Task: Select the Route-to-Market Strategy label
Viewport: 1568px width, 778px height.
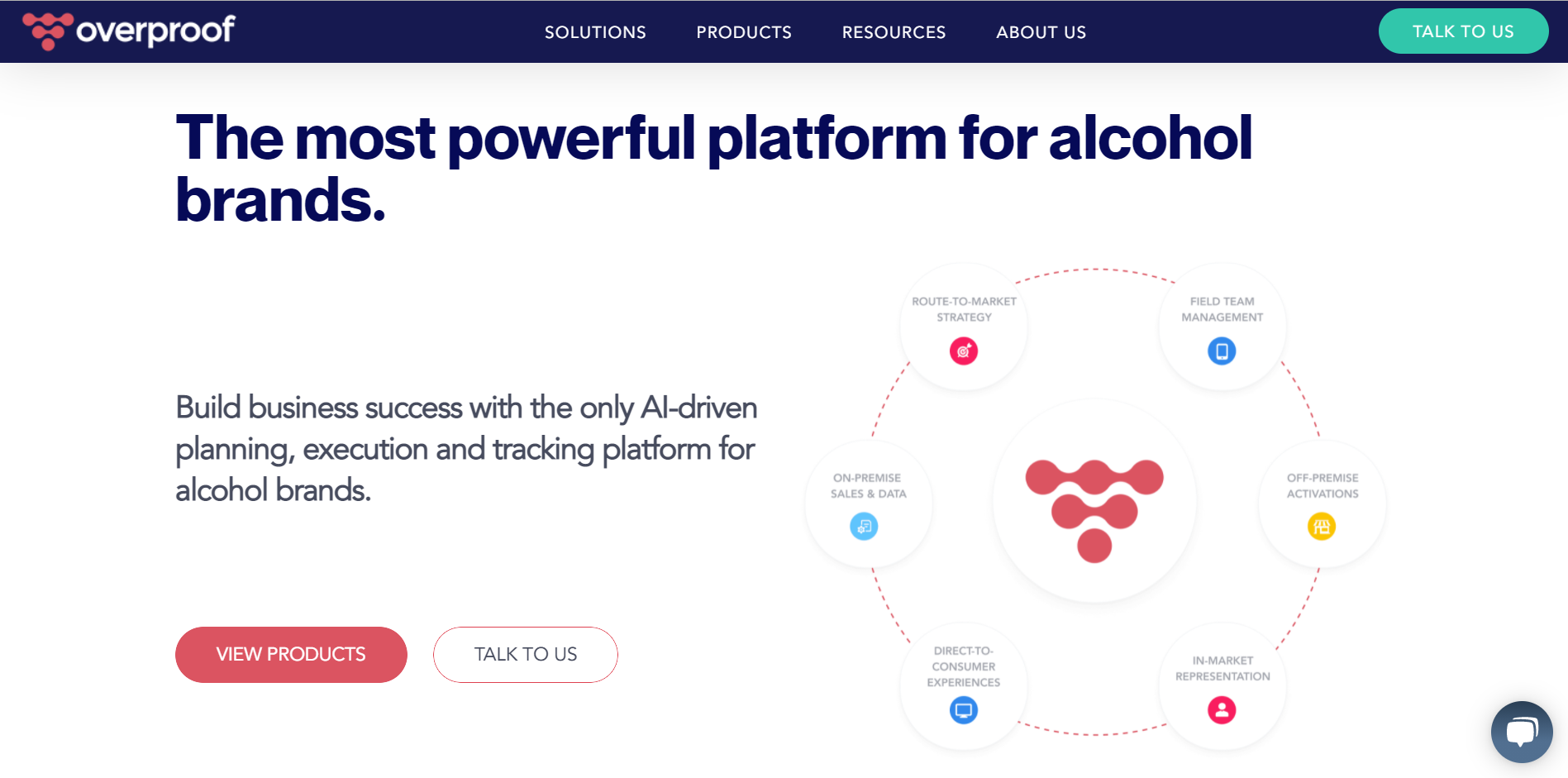Action: [x=964, y=309]
